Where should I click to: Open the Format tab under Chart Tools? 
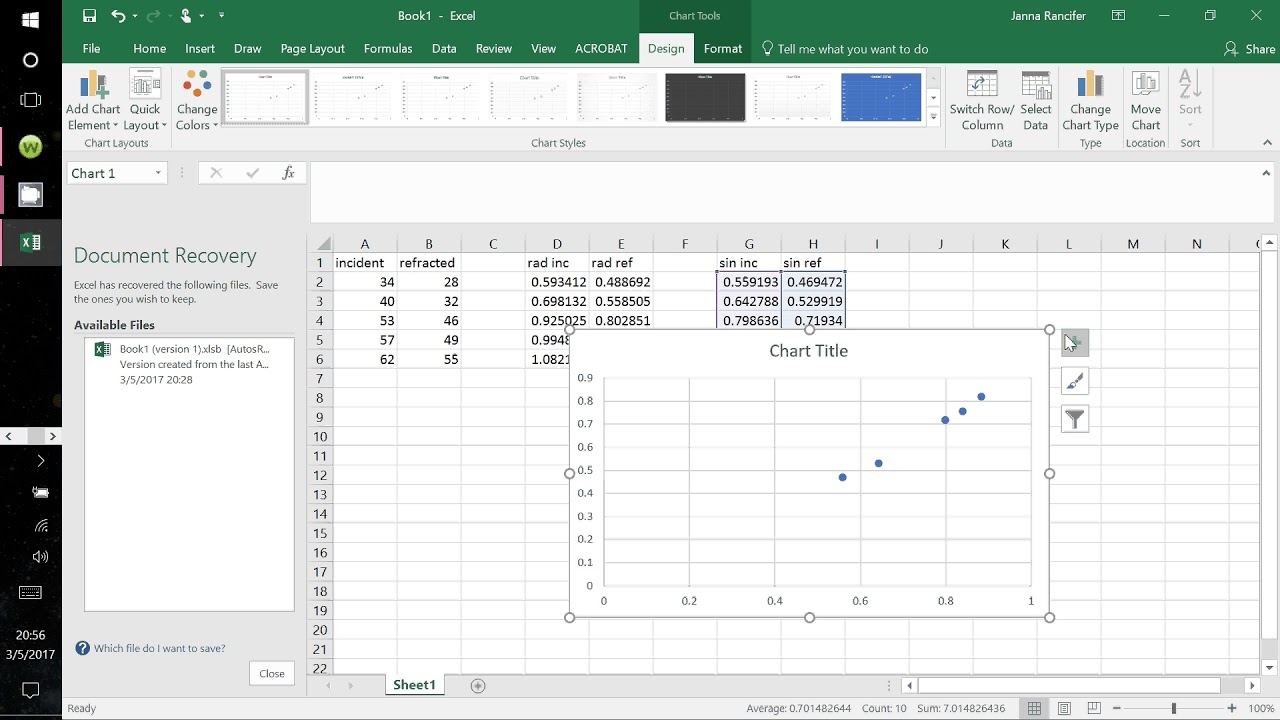tap(723, 48)
